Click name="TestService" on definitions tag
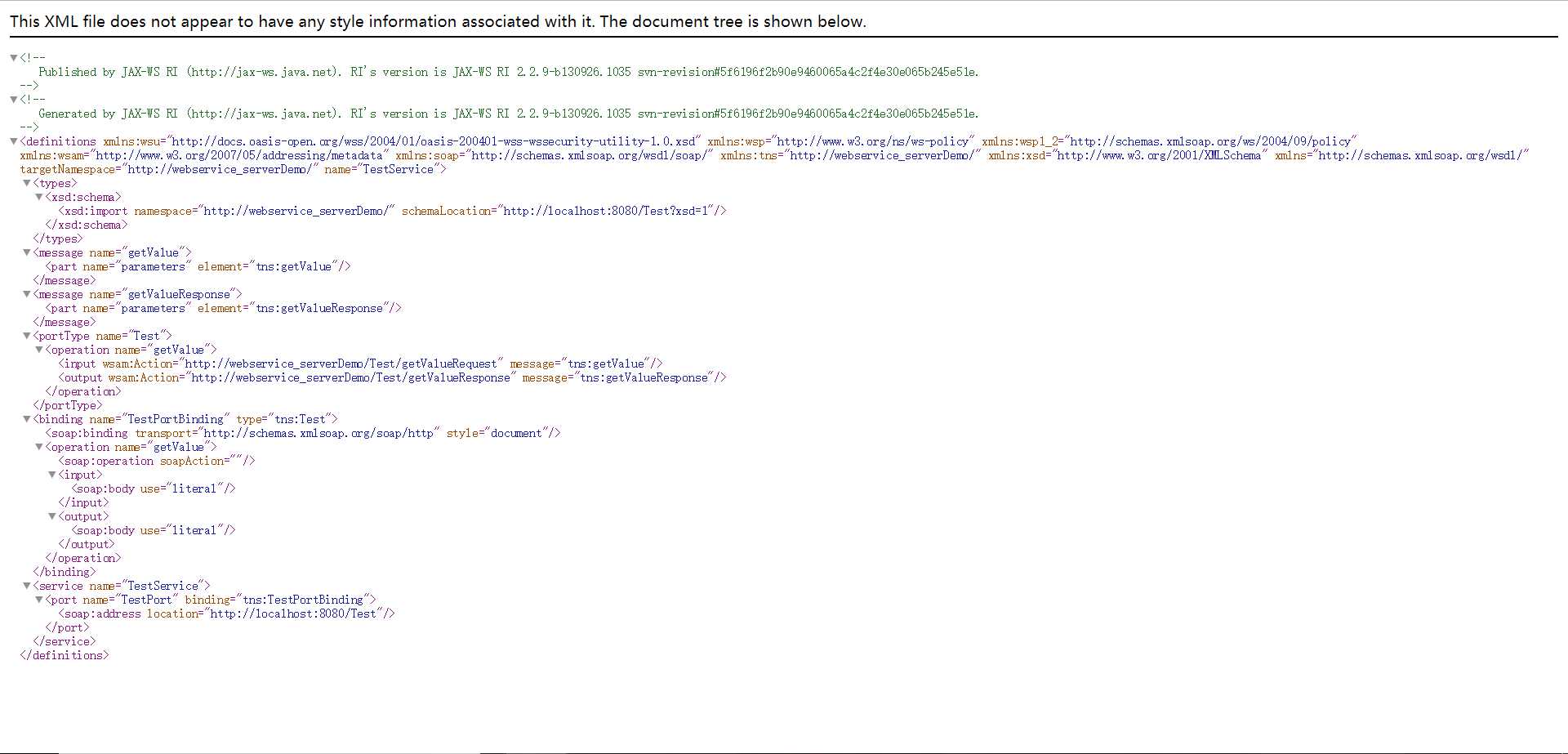 (x=382, y=169)
